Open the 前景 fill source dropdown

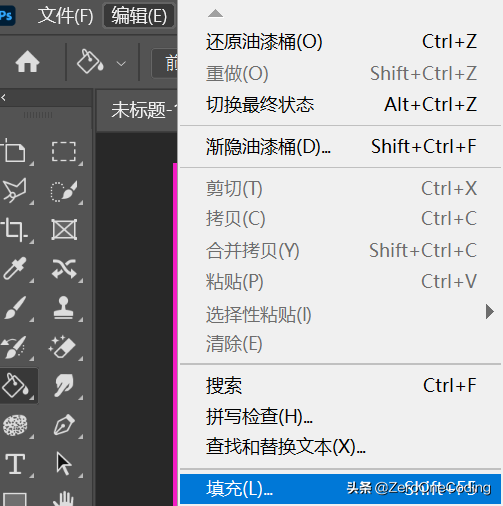(x=164, y=63)
